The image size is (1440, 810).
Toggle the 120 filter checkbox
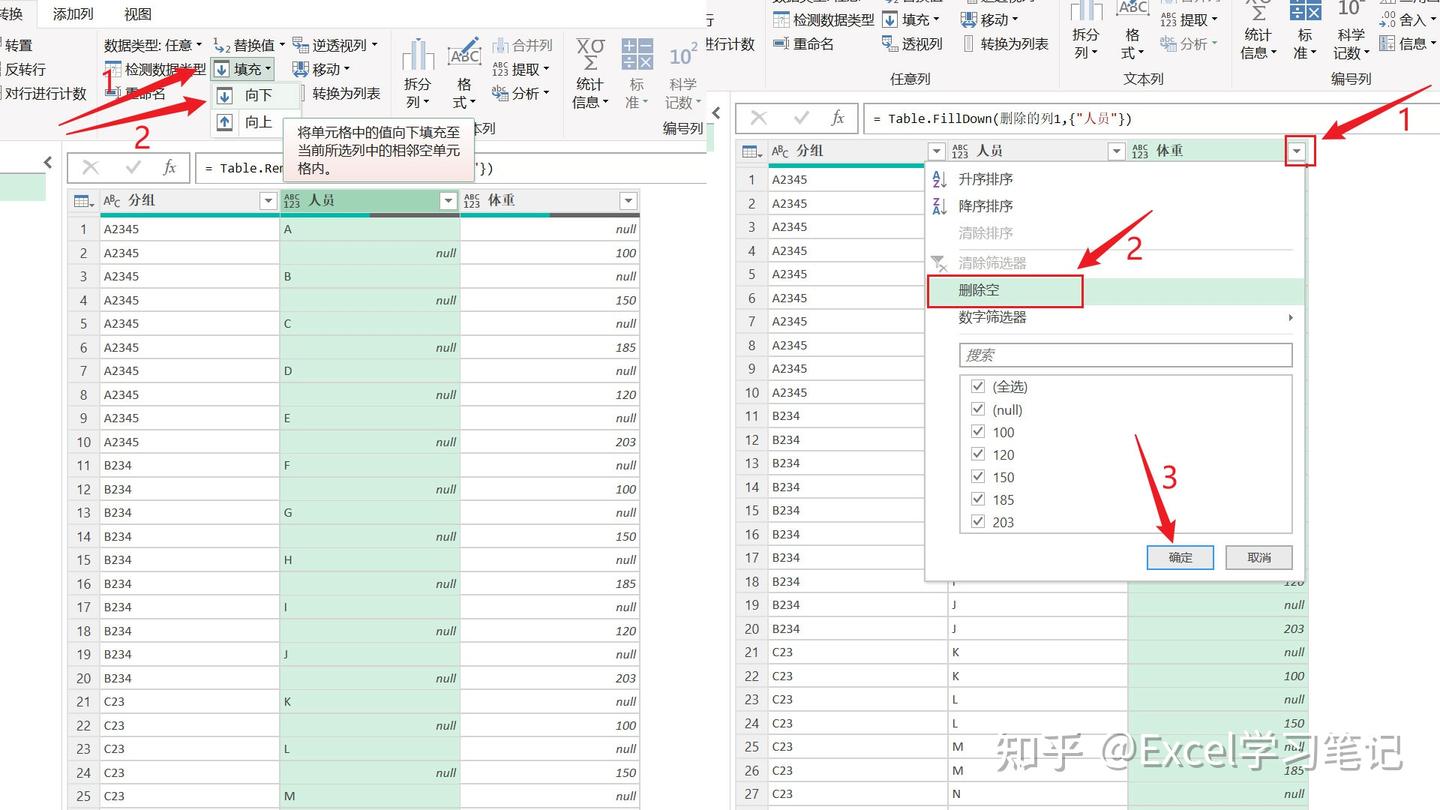click(978, 455)
